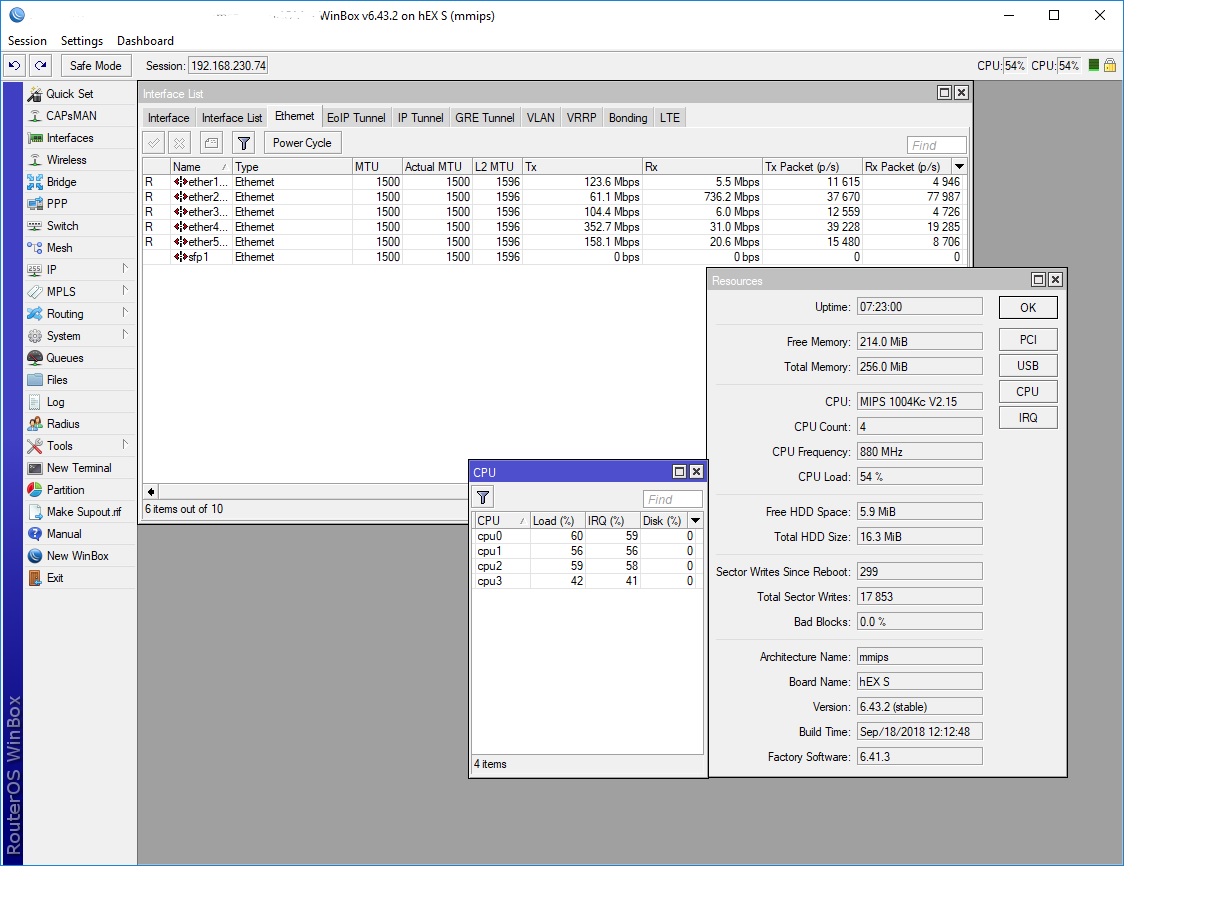This screenshot has width=1218, height=904.
Task: Open the Settings menu
Action: pos(81,41)
